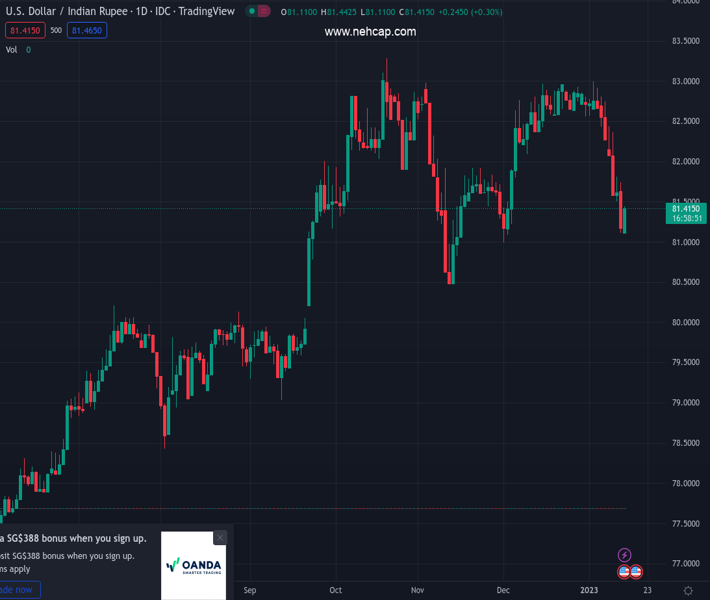Viewport: 710px width, 600px height.
Task: Close the OANDA advertisement popup
Action: (220, 538)
